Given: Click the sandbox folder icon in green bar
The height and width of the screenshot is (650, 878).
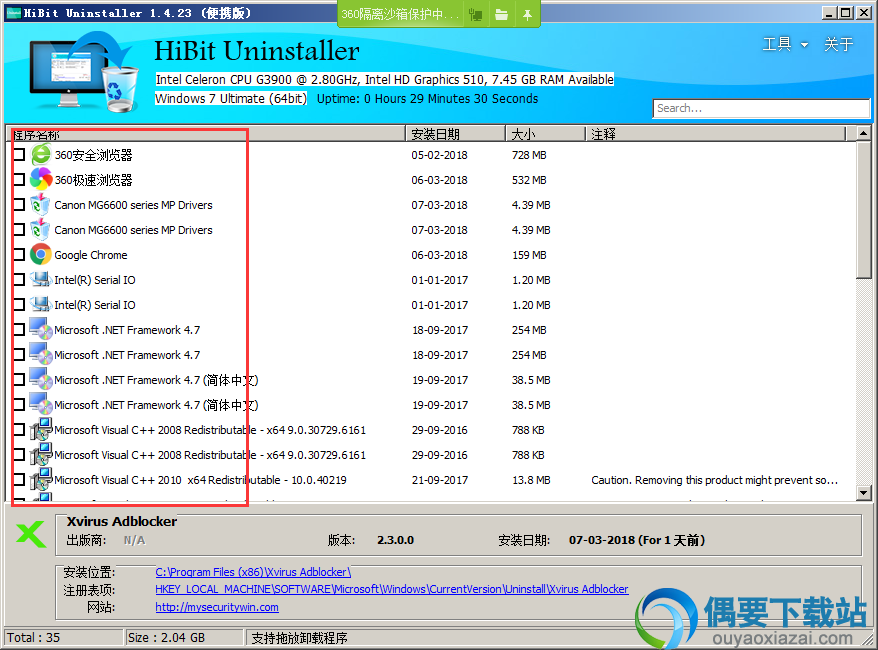Looking at the screenshot, I should [502, 15].
